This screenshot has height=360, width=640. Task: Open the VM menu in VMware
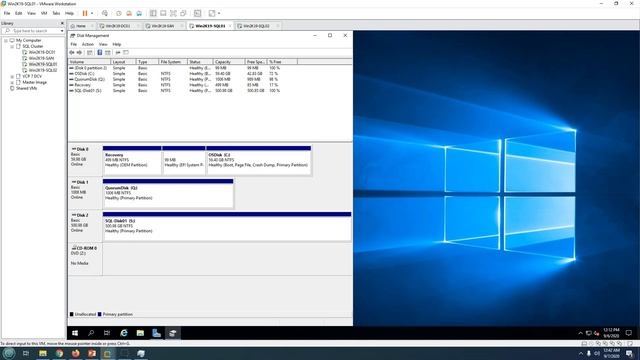pyautogui.click(x=44, y=13)
